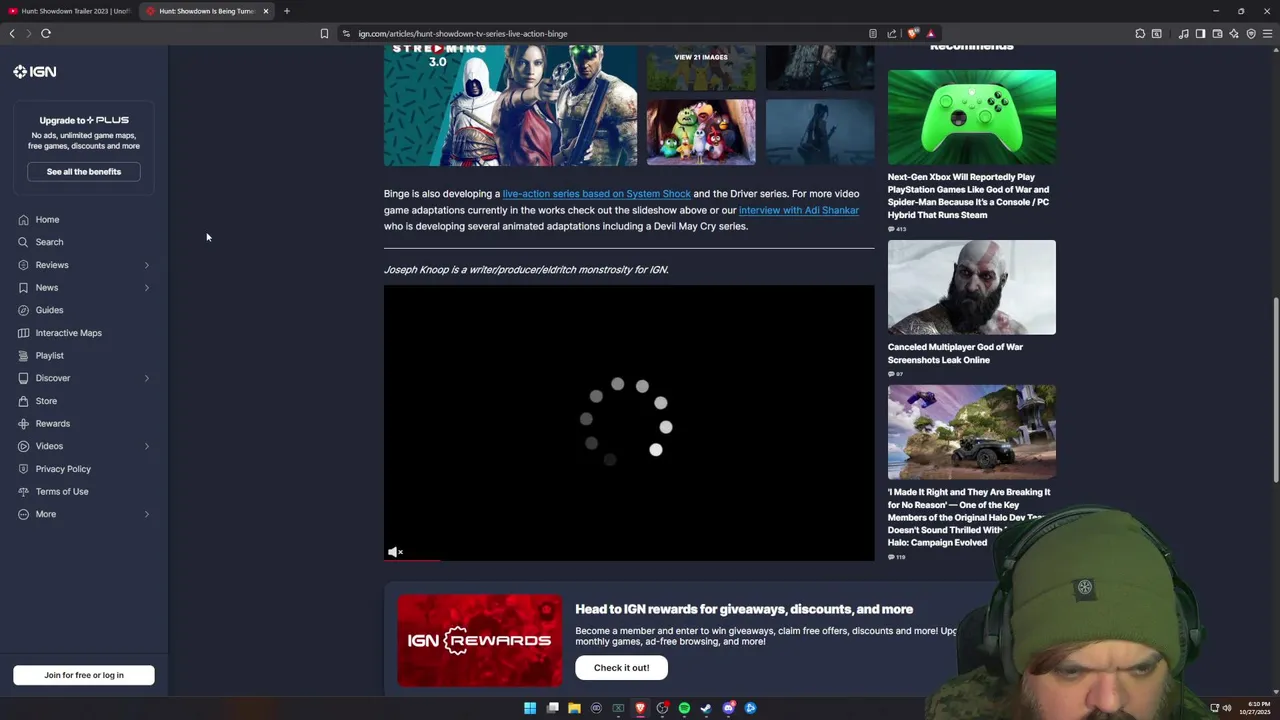Click the 413 comments count
The width and height of the screenshot is (1280, 720).
897,229
